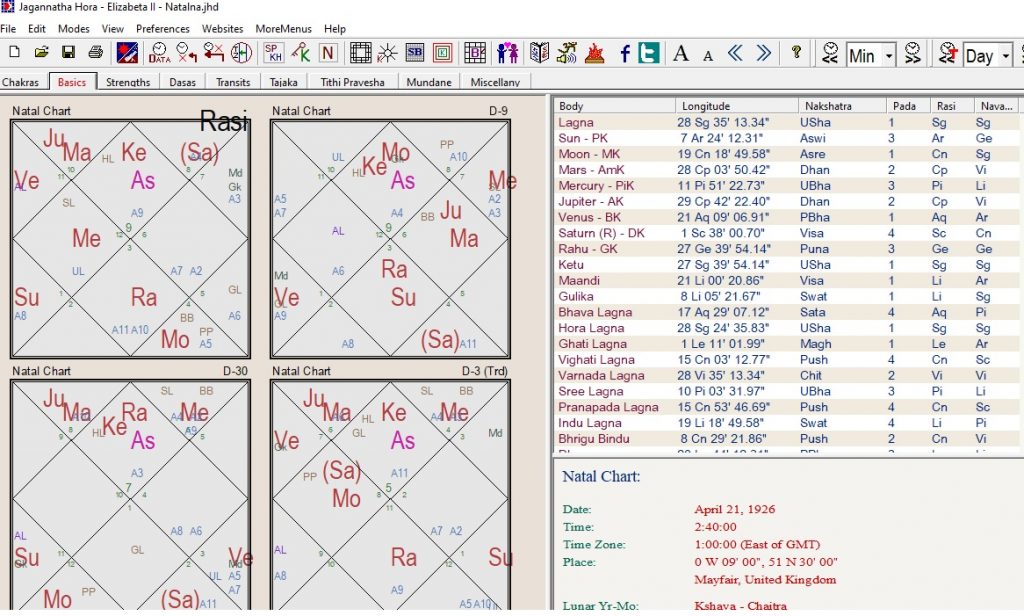Switch to the Transits tab
This screenshot has width=1024, height=616.
[x=233, y=82]
